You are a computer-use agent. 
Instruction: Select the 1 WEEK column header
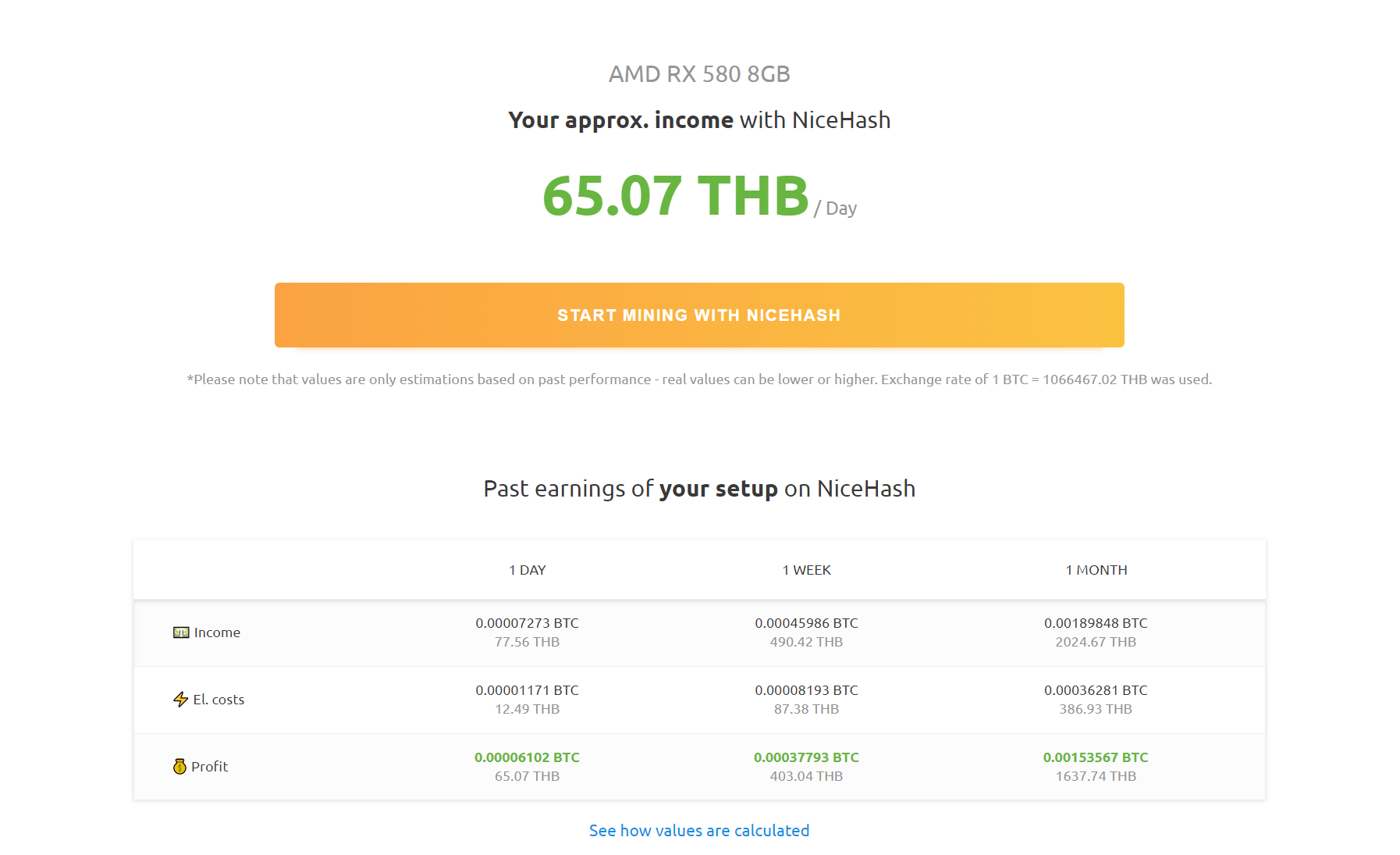(x=807, y=570)
